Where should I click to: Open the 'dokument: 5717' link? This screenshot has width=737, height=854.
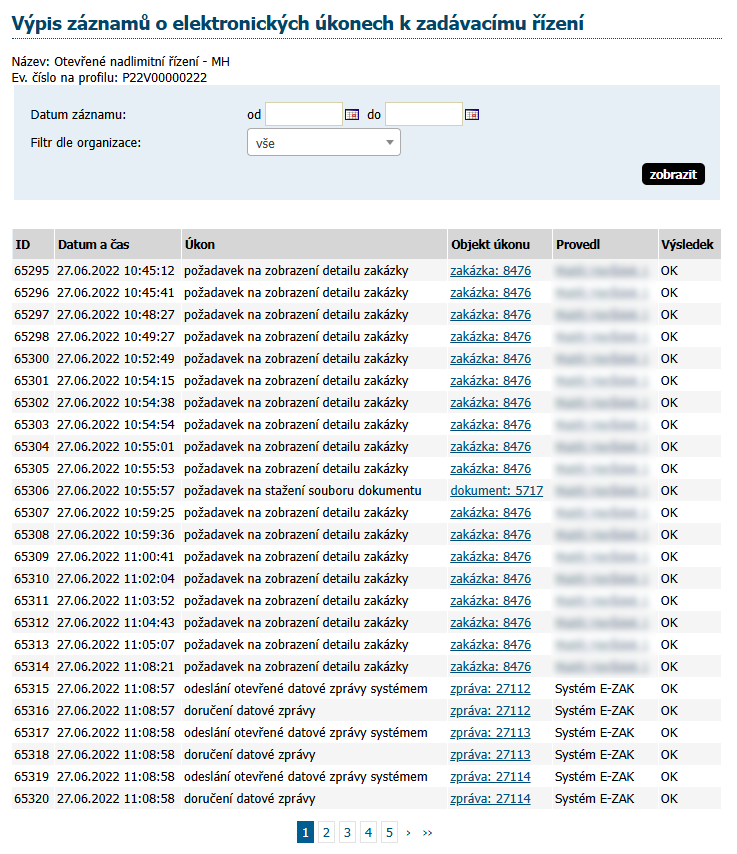tap(496, 491)
